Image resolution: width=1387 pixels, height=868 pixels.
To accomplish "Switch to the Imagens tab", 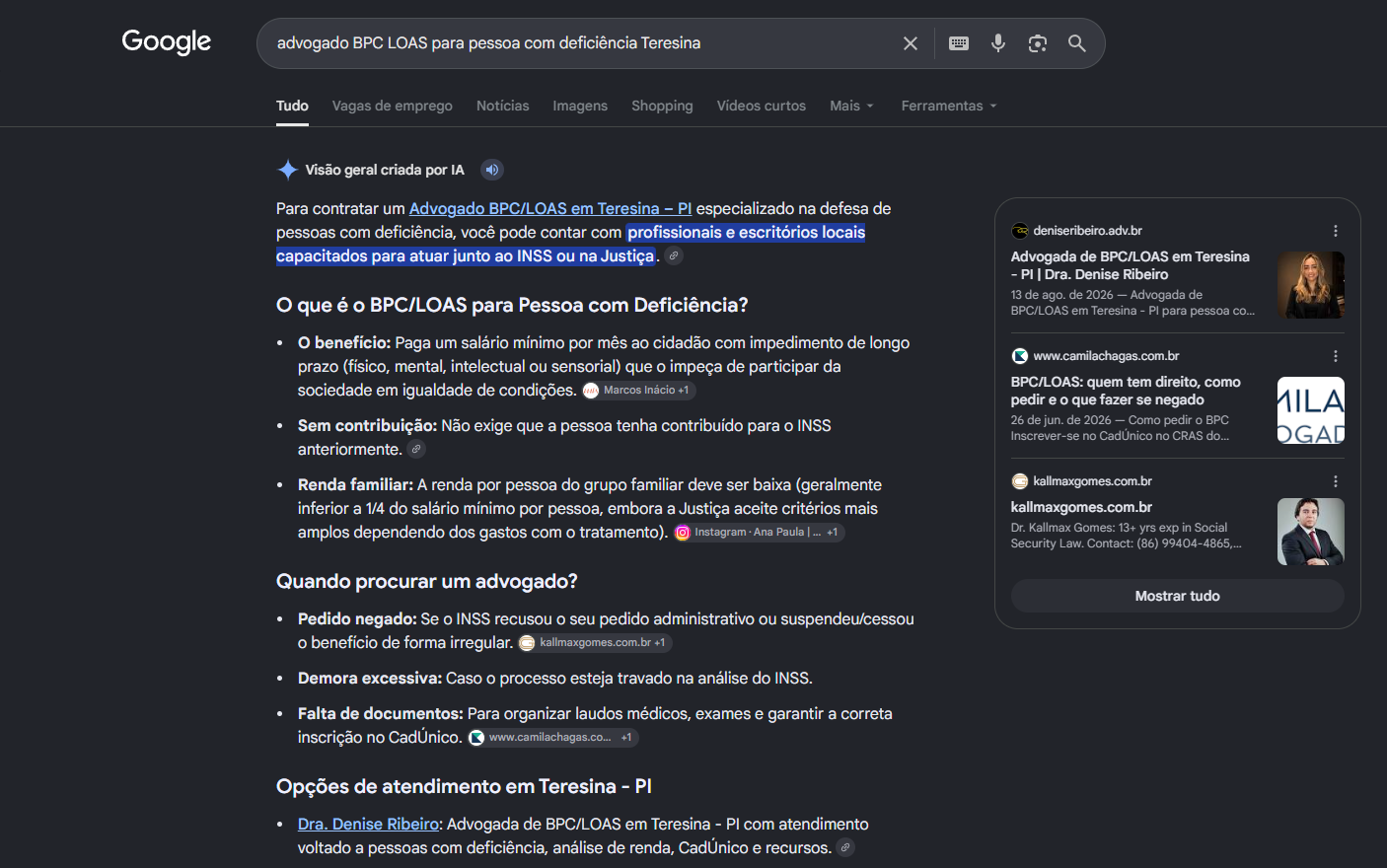I will click(x=580, y=106).
